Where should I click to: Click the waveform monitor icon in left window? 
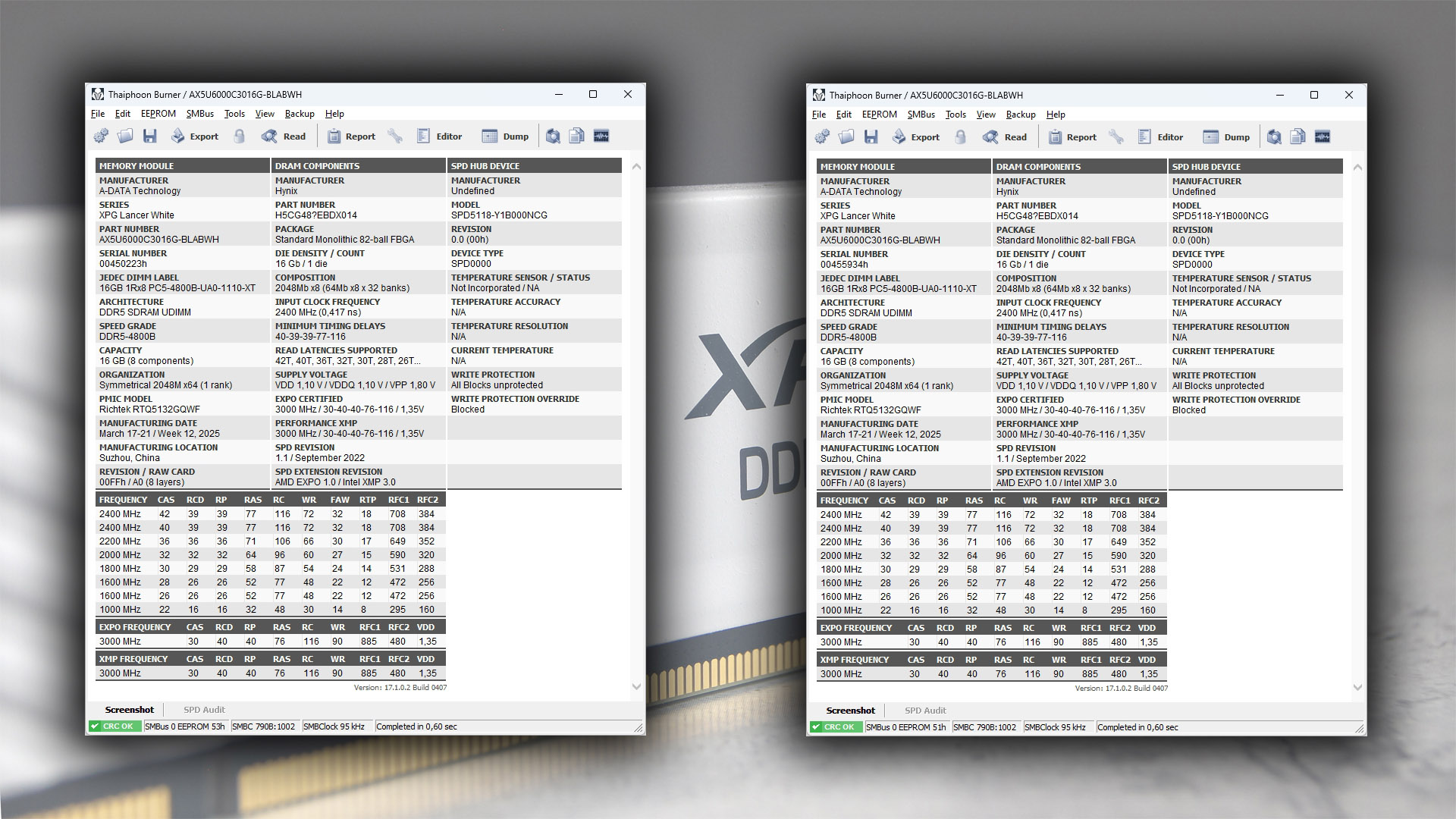pyautogui.click(x=601, y=136)
